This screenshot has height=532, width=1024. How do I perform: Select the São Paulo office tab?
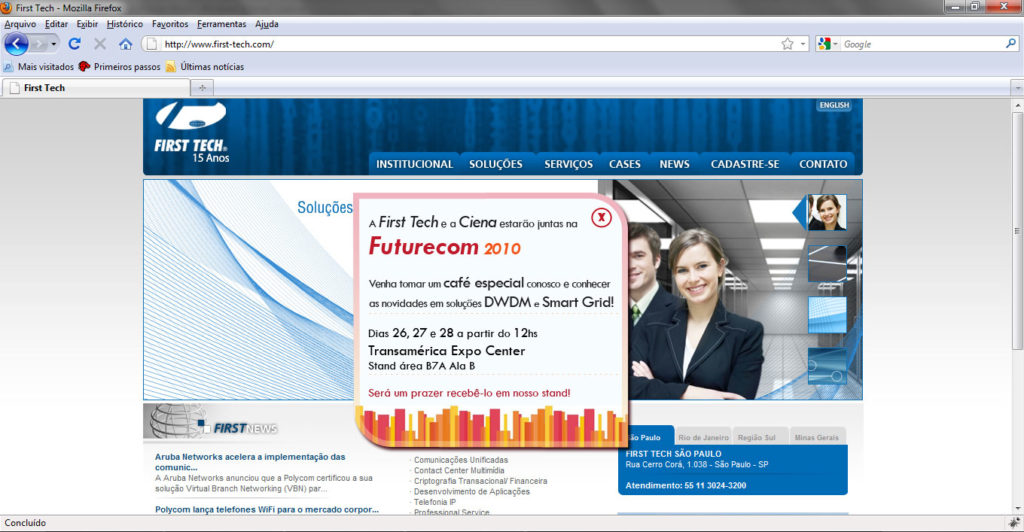pyautogui.click(x=647, y=437)
